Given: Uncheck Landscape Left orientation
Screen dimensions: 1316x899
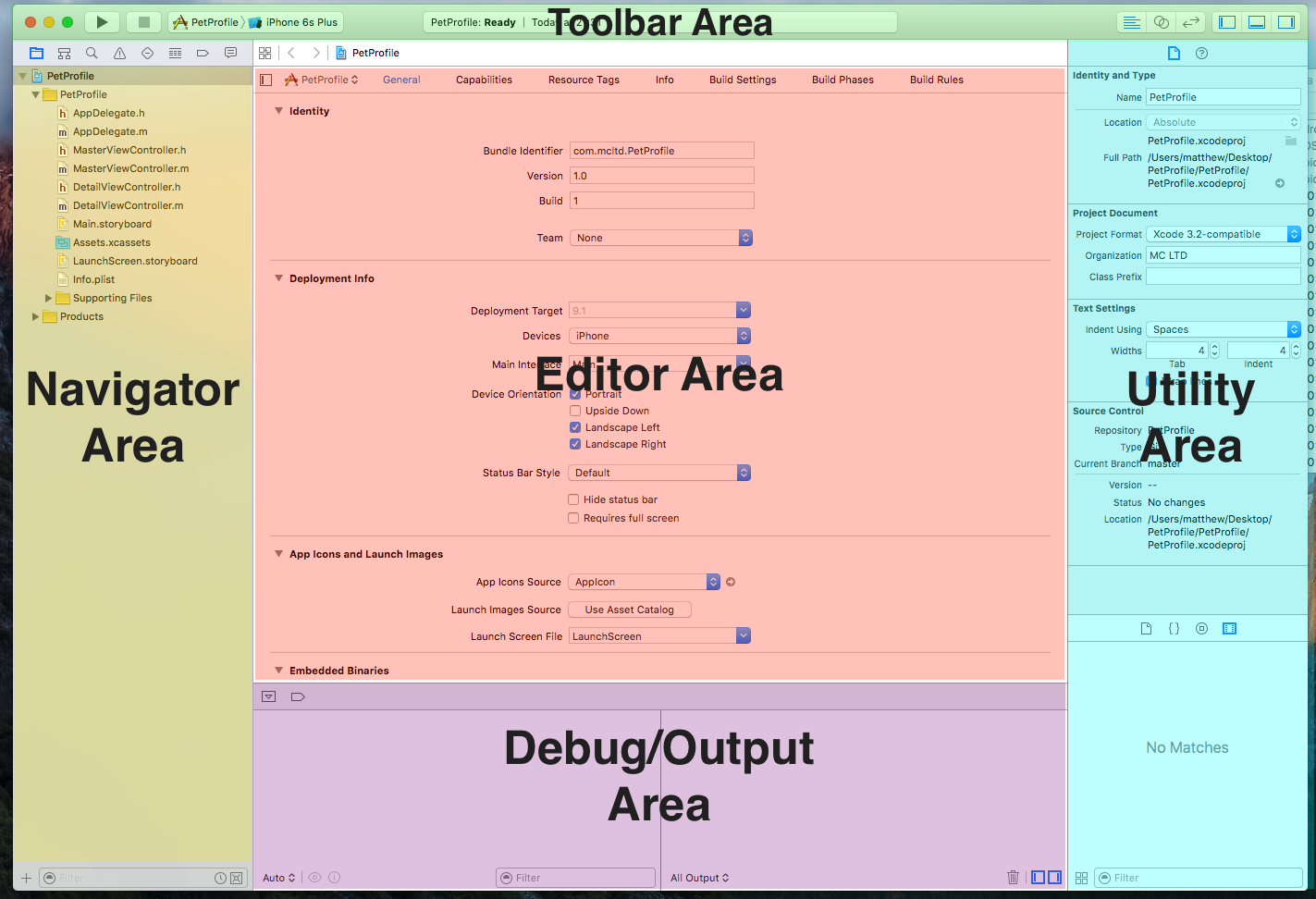Looking at the screenshot, I should tap(575, 427).
